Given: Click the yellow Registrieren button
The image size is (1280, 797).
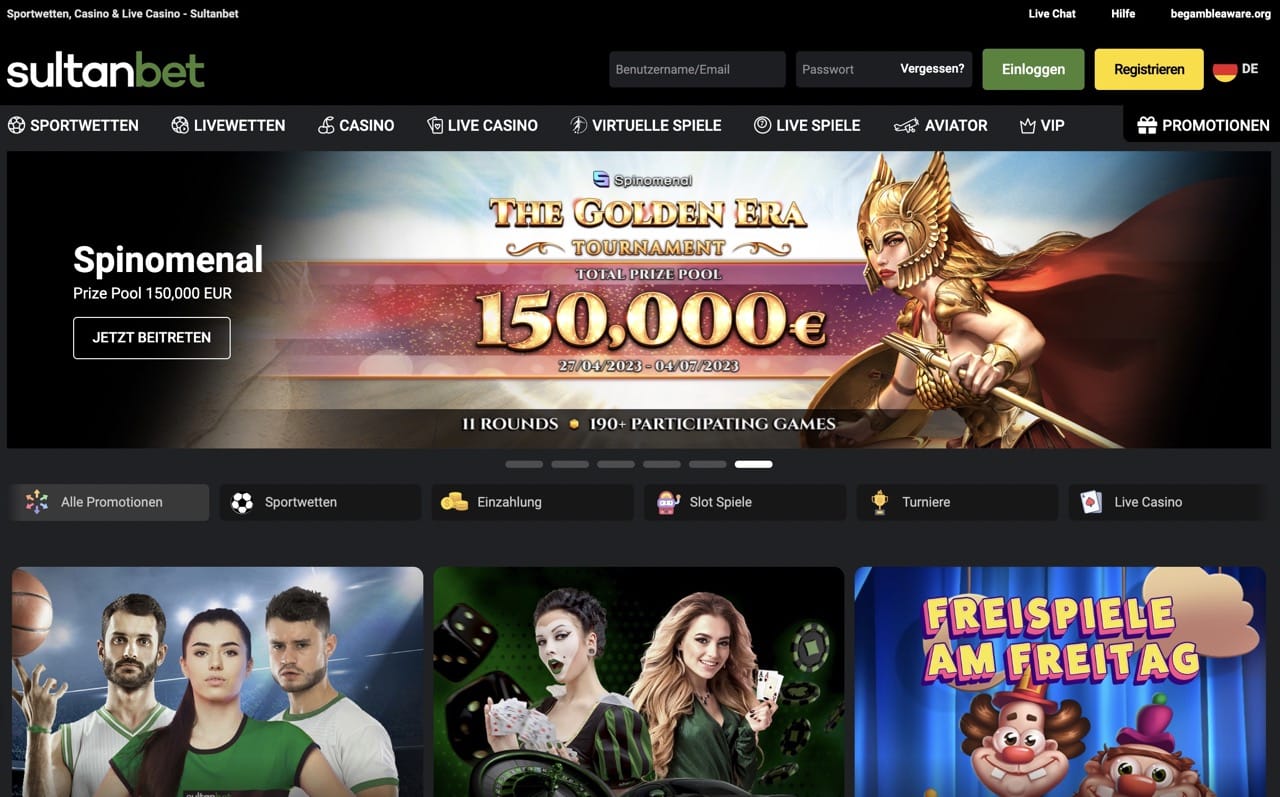Looking at the screenshot, I should (x=1149, y=69).
